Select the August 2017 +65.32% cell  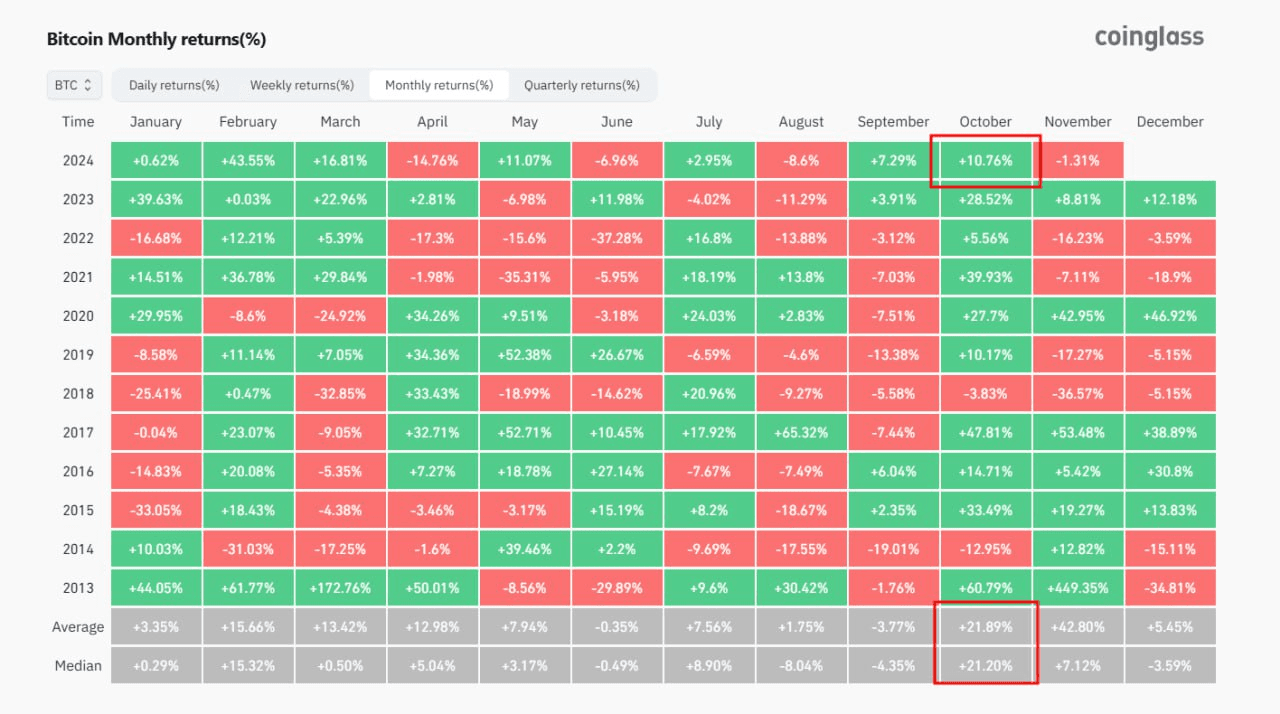(x=801, y=432)
